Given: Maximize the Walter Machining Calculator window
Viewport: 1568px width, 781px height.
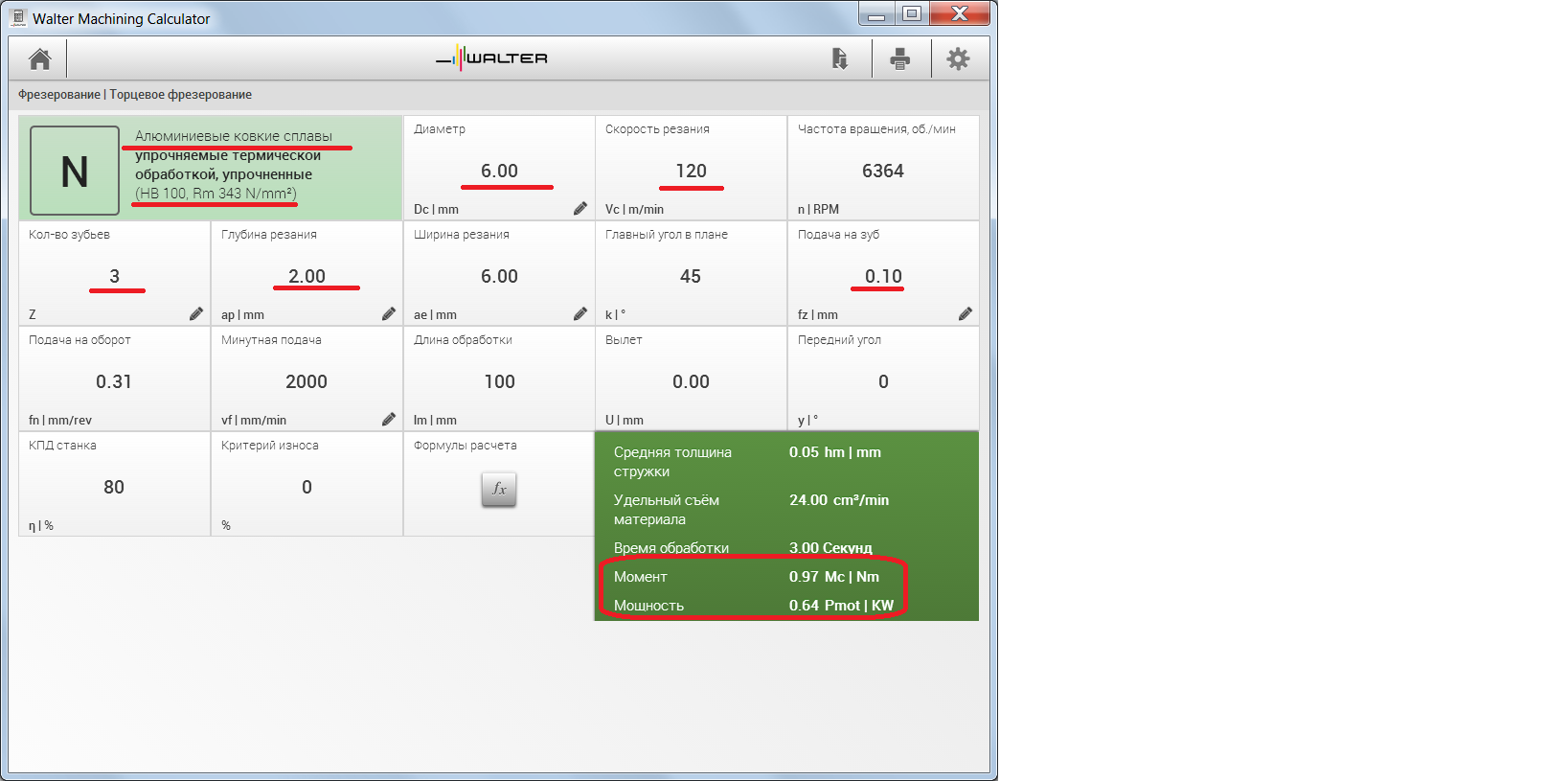Looking at the screenshot, I should coord(911,14).
